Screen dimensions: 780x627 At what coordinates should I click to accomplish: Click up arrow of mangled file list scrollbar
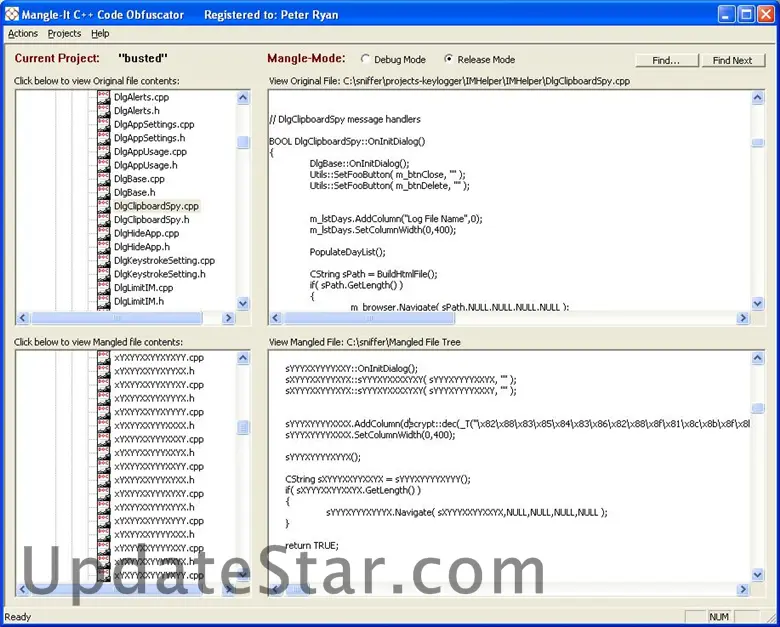pos(243,358)
